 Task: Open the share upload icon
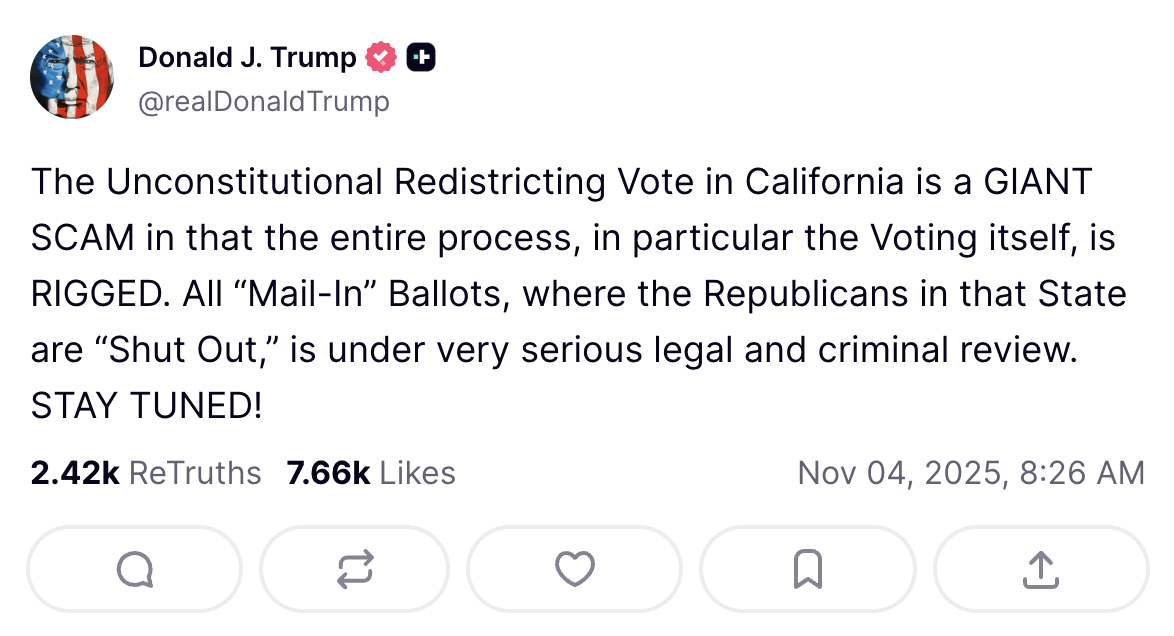tap(1040, 569)
